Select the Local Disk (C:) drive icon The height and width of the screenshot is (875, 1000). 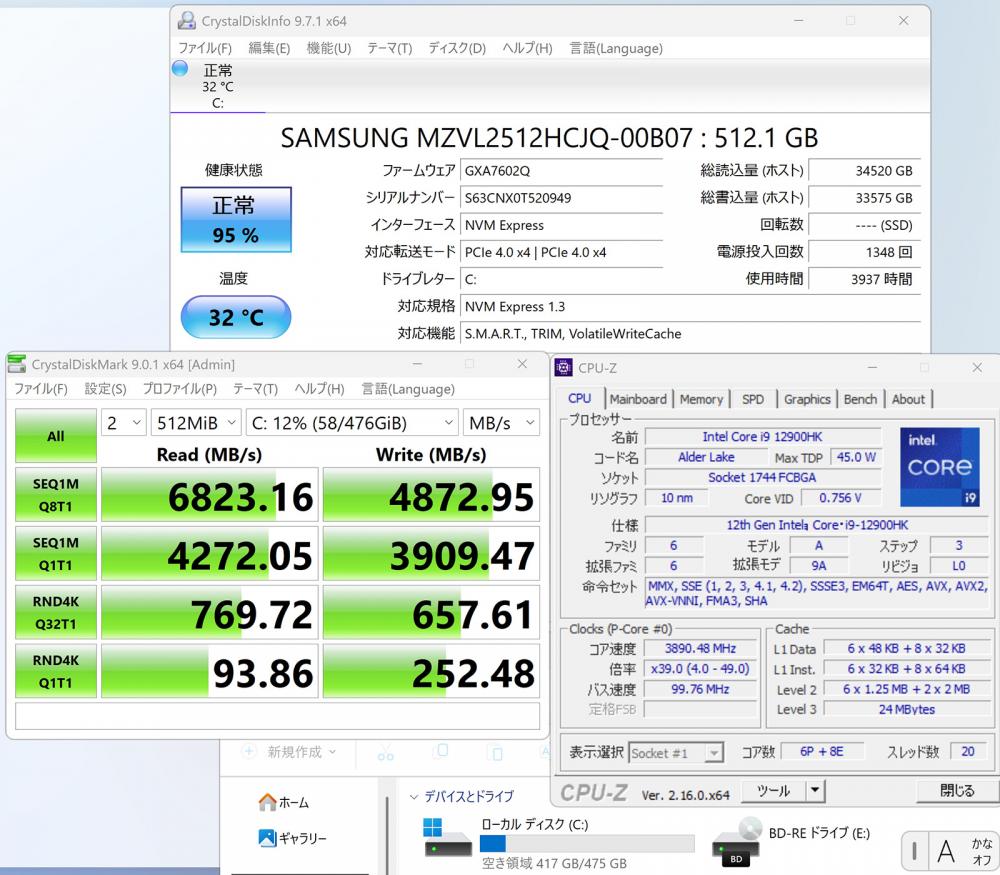[445, 839]
